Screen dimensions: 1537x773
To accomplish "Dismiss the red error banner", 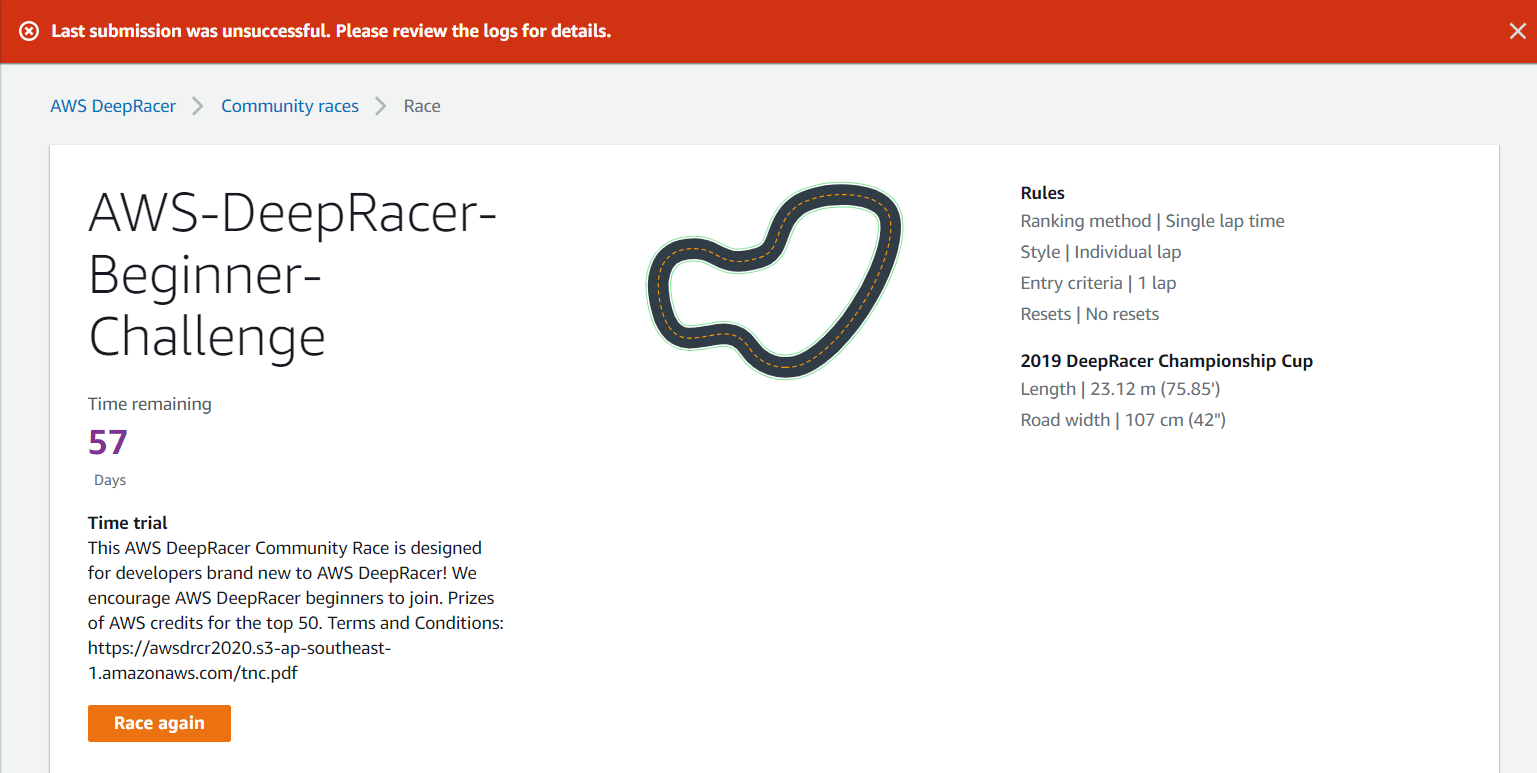I will pos(1517,31).
